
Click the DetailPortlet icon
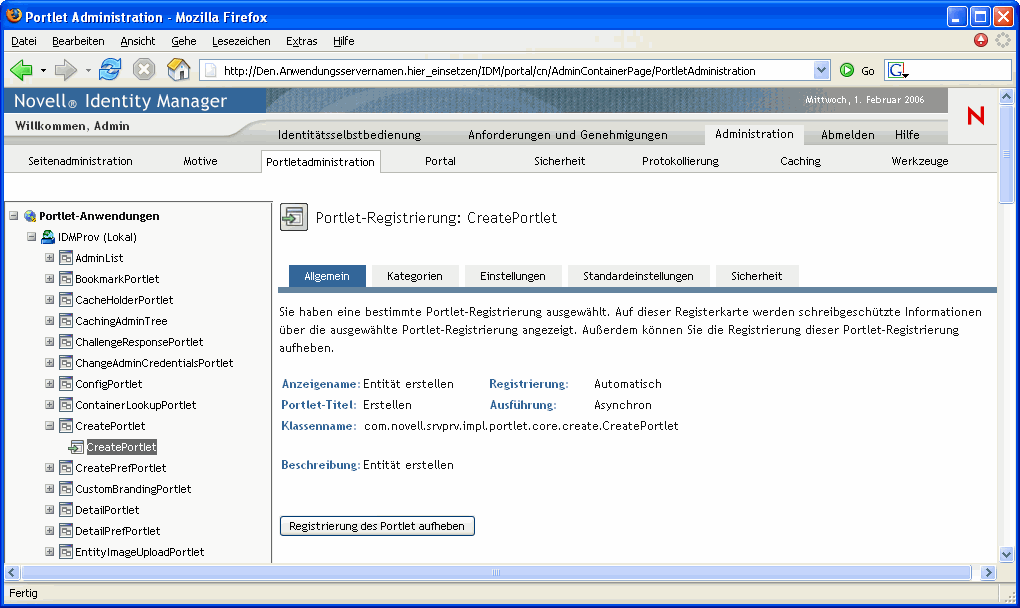click(66, 510)
